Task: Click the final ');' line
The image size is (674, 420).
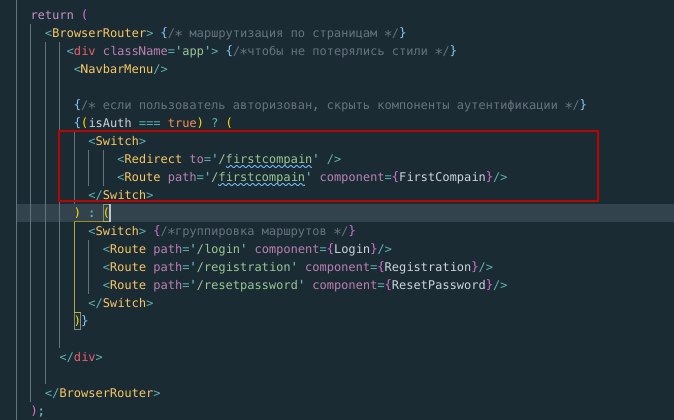Action: pos(37,411)
